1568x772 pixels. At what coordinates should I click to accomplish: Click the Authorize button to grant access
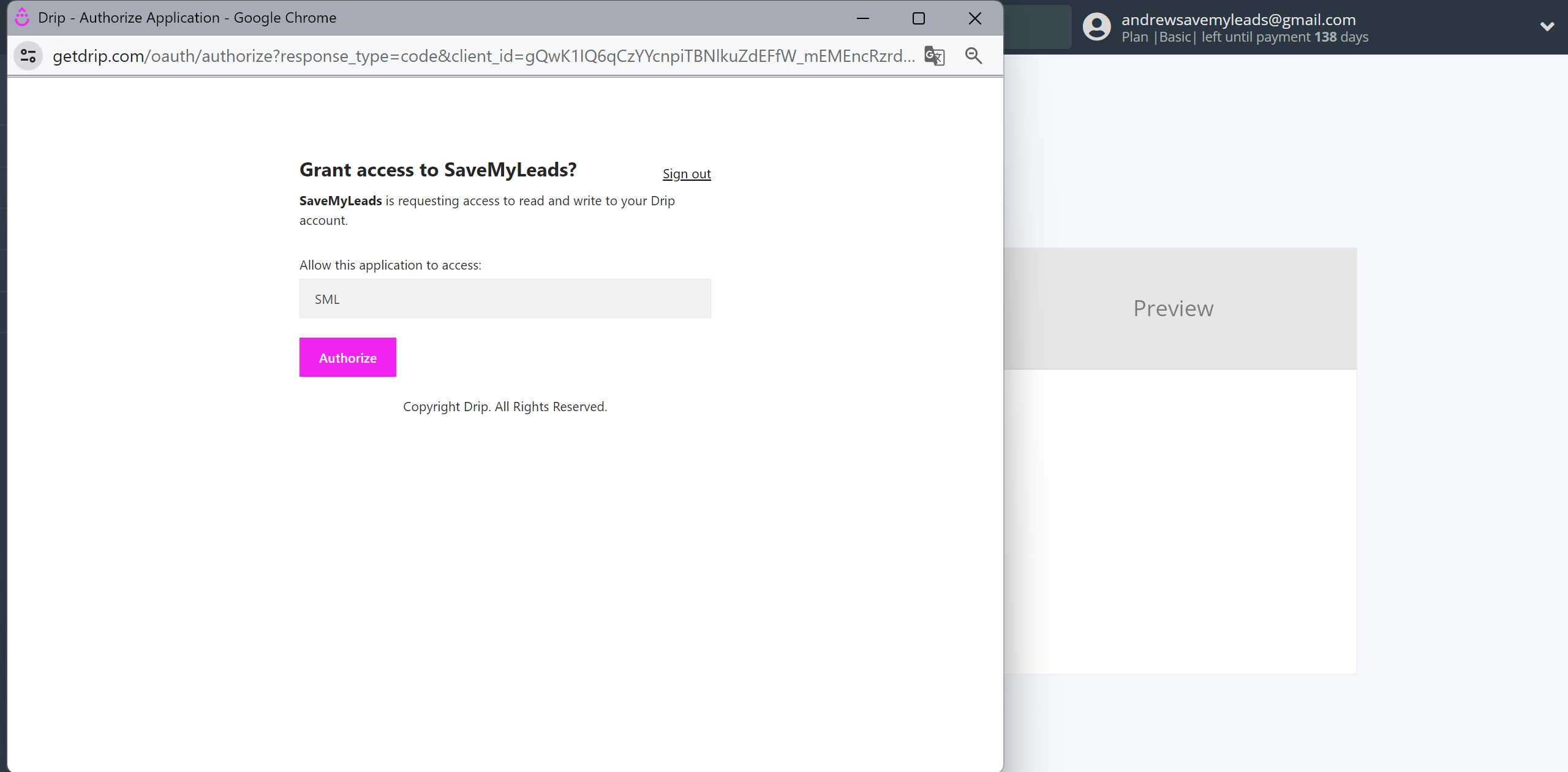click(348, 358)
